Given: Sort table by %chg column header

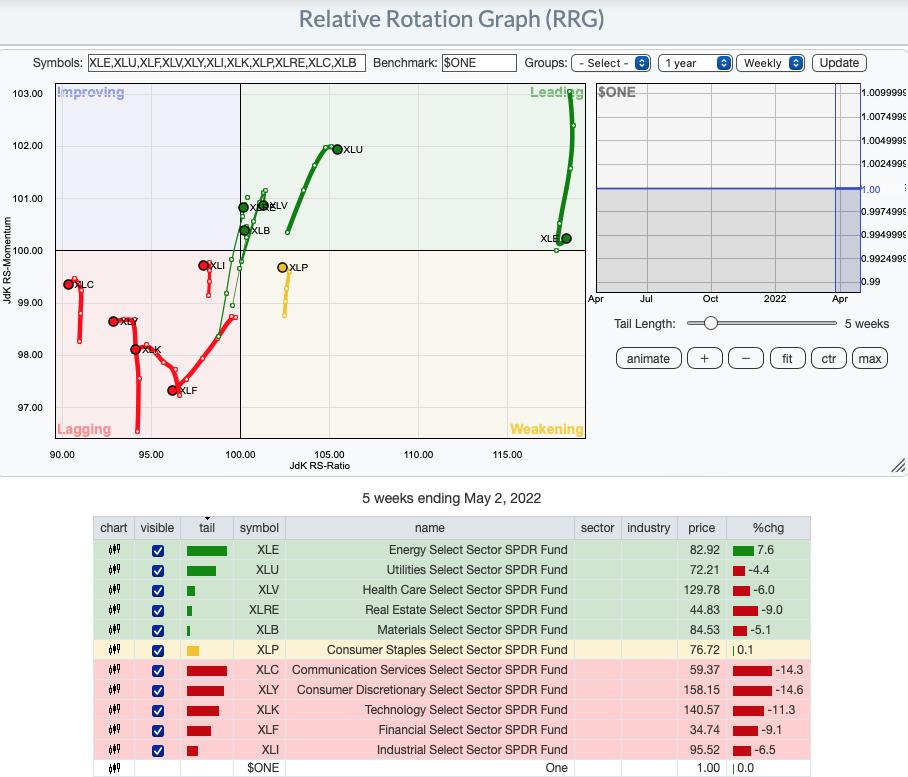Looking at the screenshot, I should tap(768, 528).
